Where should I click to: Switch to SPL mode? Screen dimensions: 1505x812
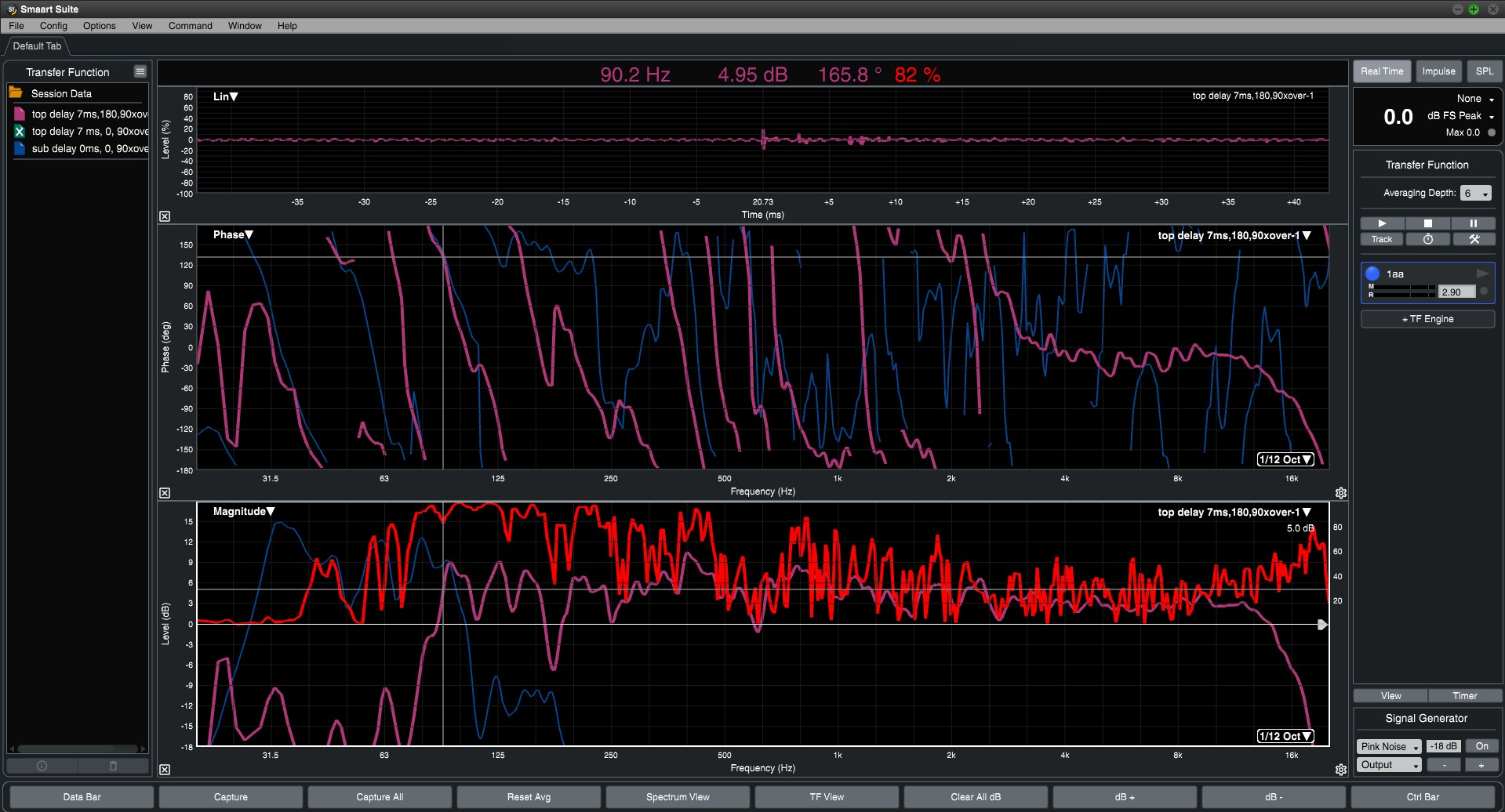tap(1485, 71)
